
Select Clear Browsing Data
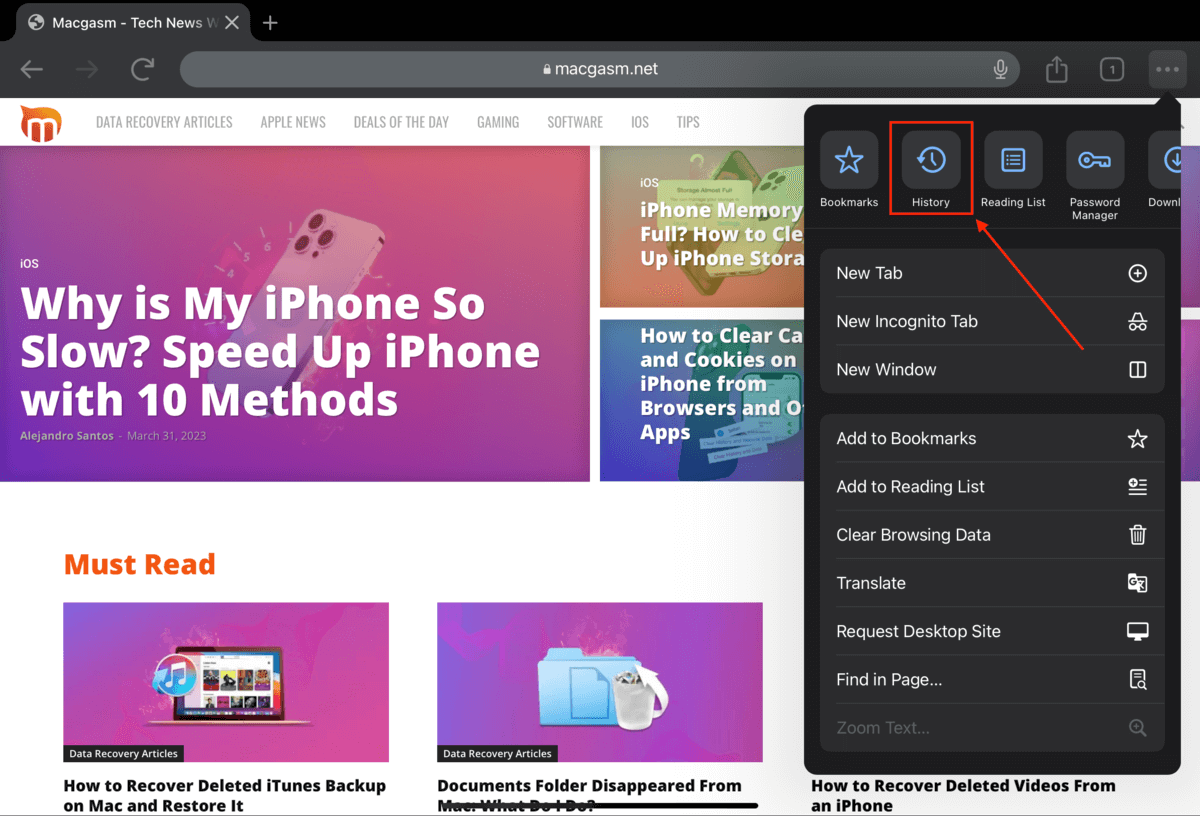pyautogui.click(x=913, y=535)
